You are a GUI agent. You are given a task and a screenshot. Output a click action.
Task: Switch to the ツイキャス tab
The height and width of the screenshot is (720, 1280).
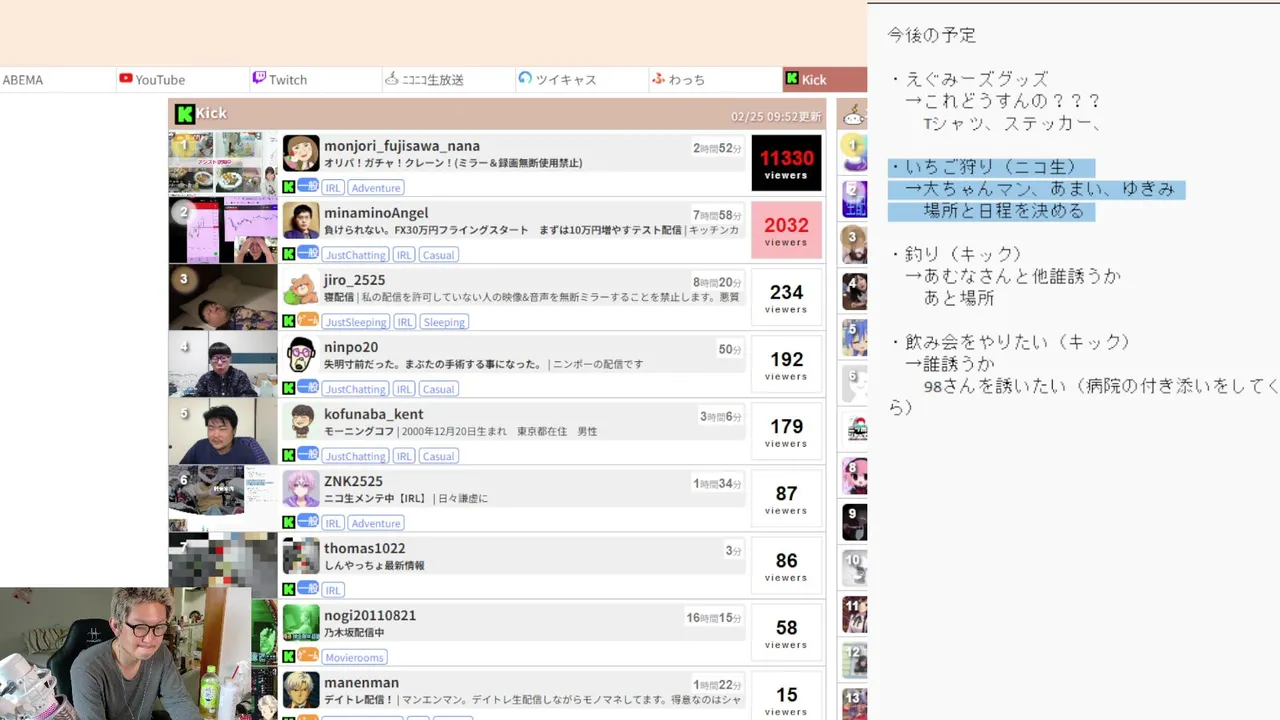click(x=582, y=80)
